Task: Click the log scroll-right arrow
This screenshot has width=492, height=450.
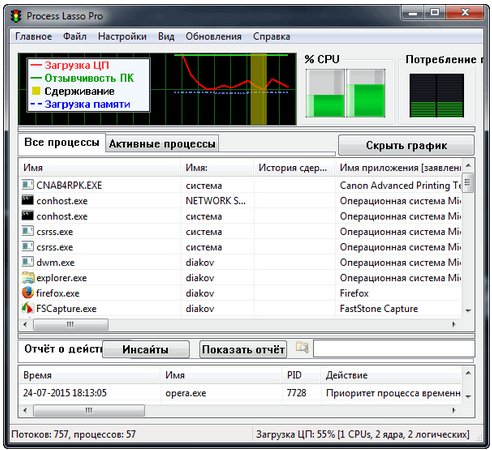Action: point(454,410)
